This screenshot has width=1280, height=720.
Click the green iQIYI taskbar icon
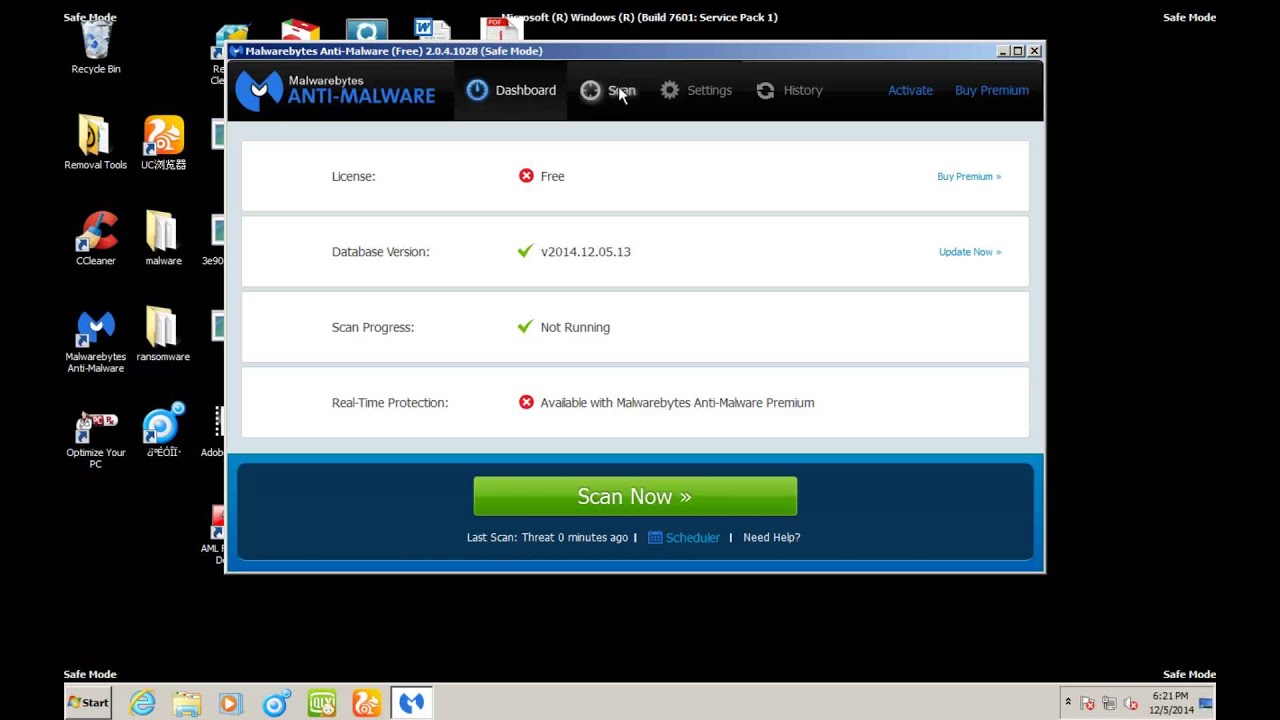tap(322, 703)
